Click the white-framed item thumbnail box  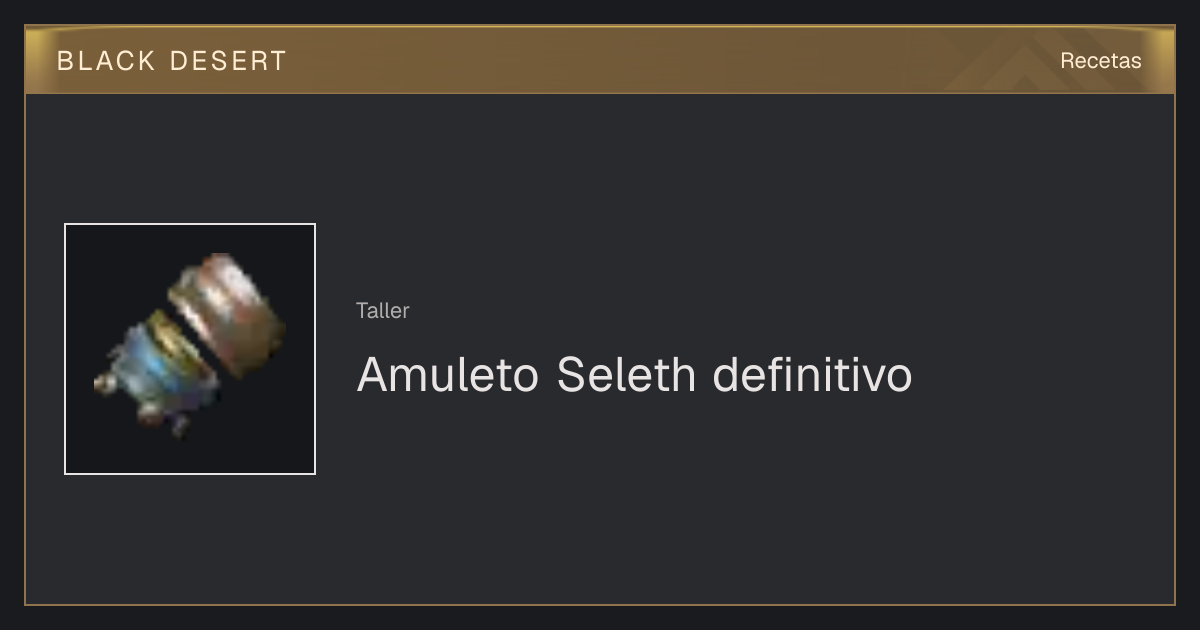click(x=190, y=349)
